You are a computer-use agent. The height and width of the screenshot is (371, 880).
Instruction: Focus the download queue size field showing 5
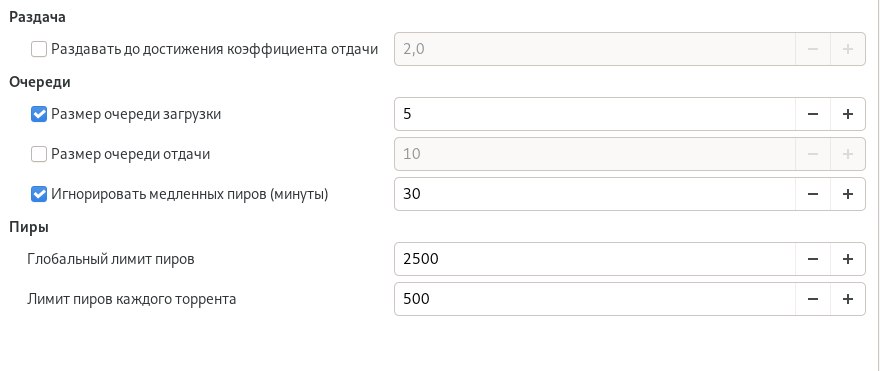coord(595,114)
